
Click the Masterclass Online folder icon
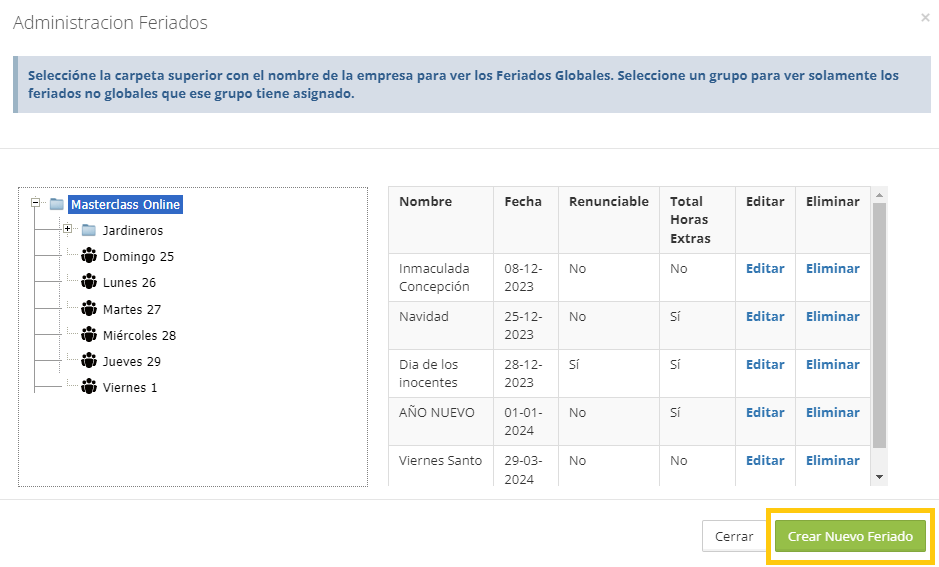point(57,205)
